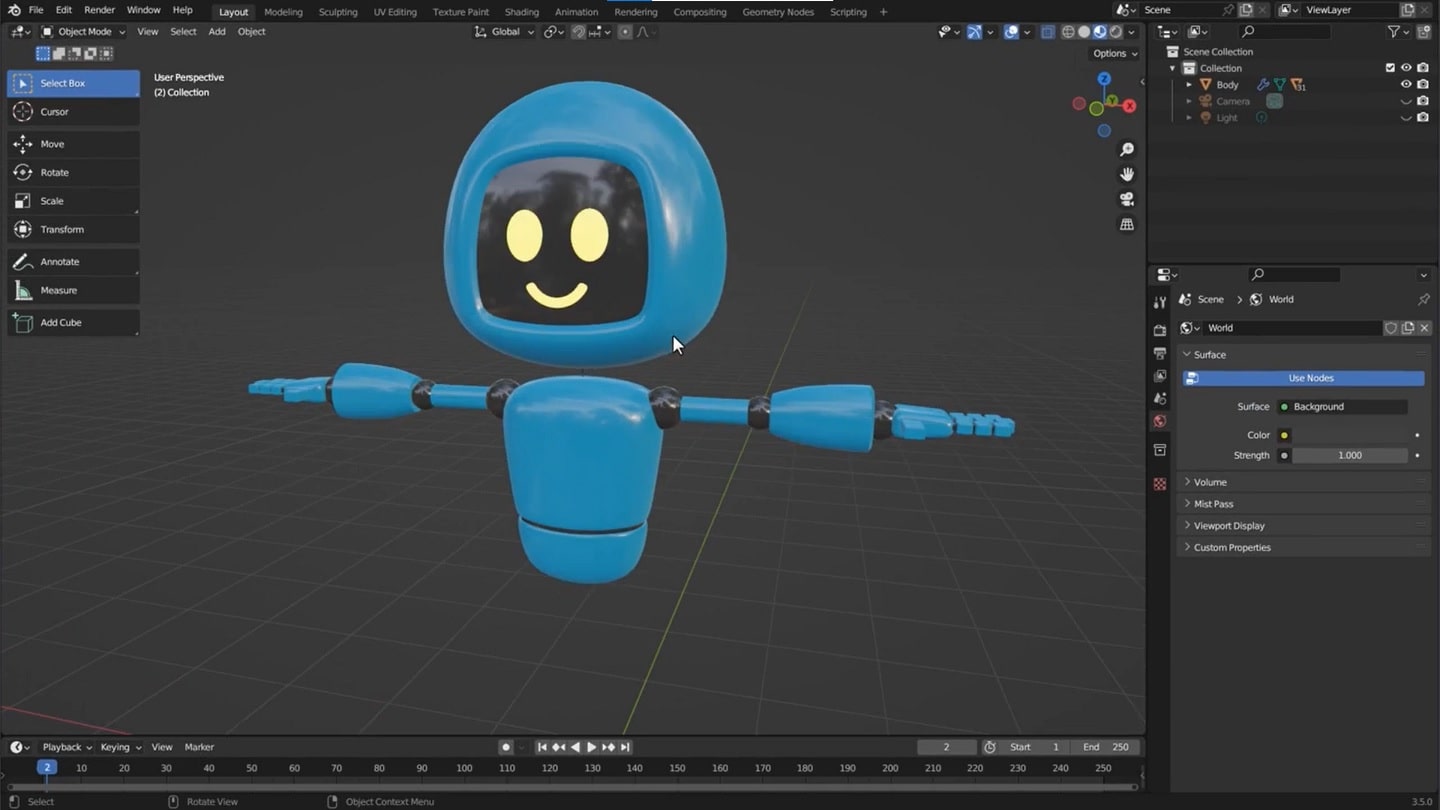Open the Scene Properties tab

(1159, 400)
